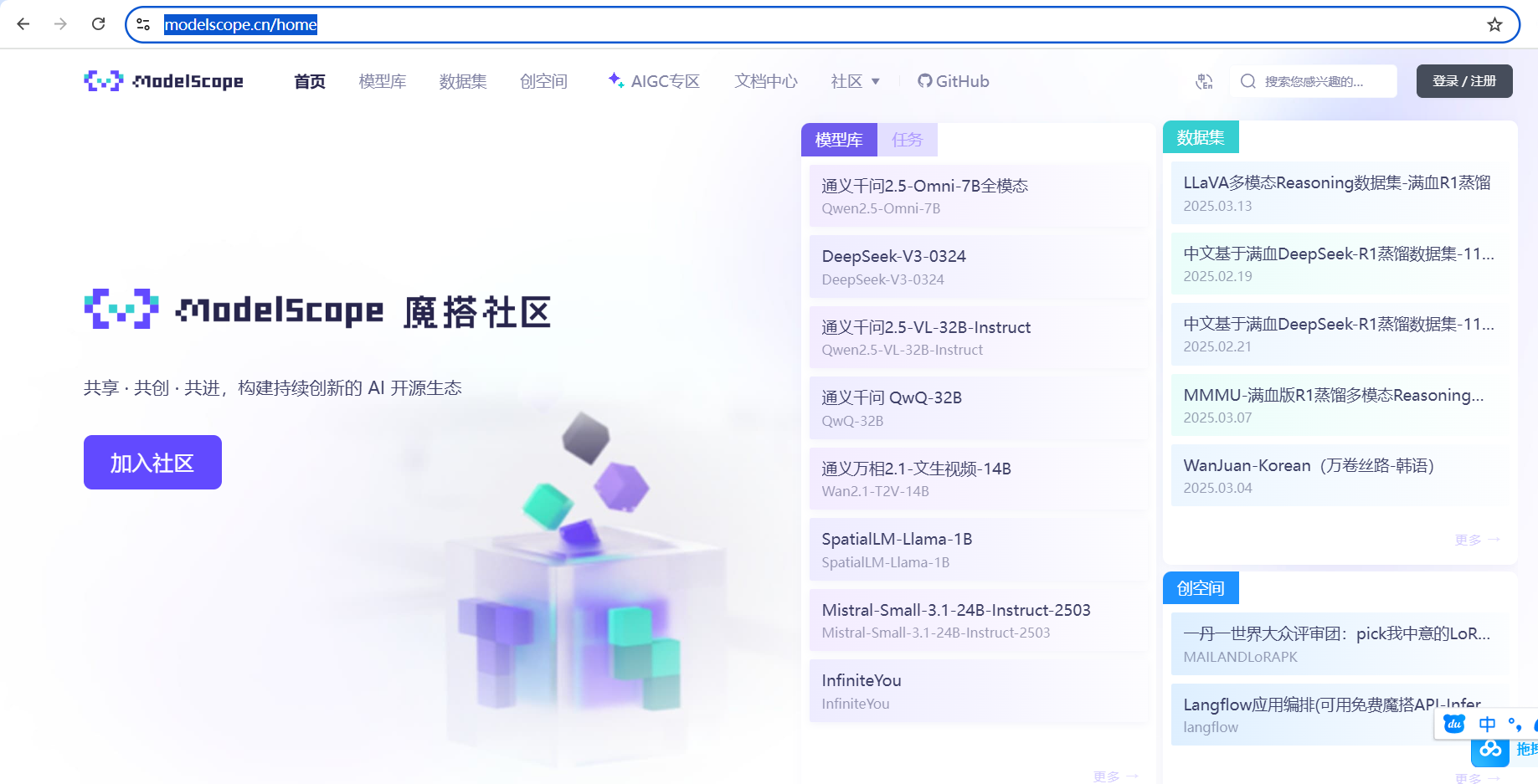
Task: Open LLaVA多模态Reasoning数据集 dataset
Action: [x=1340, y=192]
